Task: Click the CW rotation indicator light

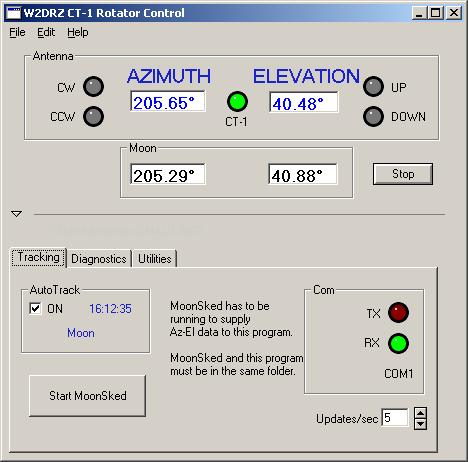Action: [x=93, y=87]
